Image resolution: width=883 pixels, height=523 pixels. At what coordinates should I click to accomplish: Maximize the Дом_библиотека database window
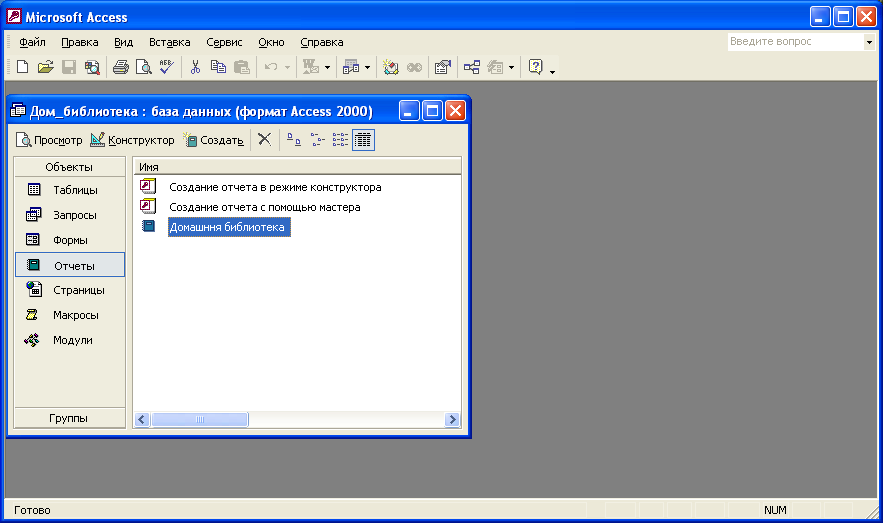[x=432, y=111]
